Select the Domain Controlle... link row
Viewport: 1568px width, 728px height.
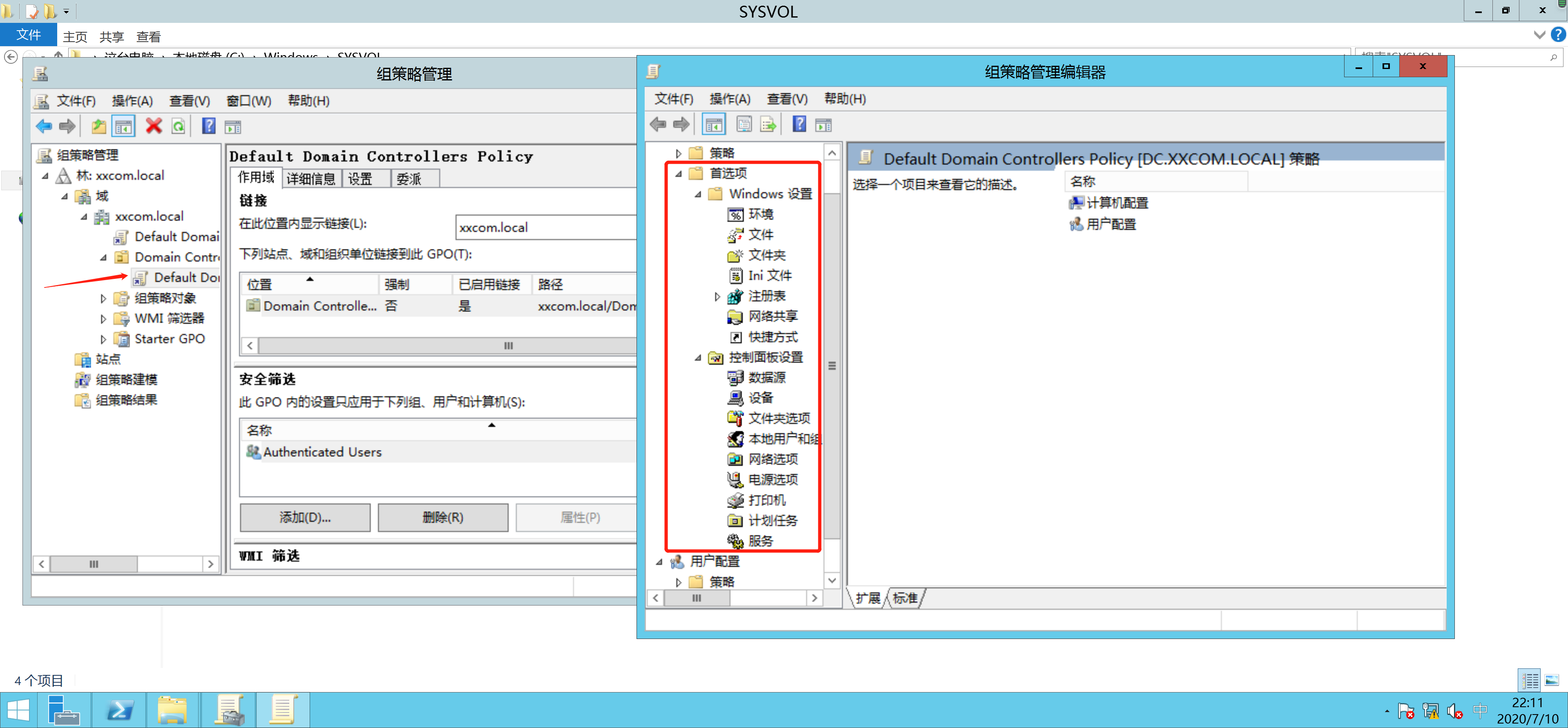(x=438, y=306)
